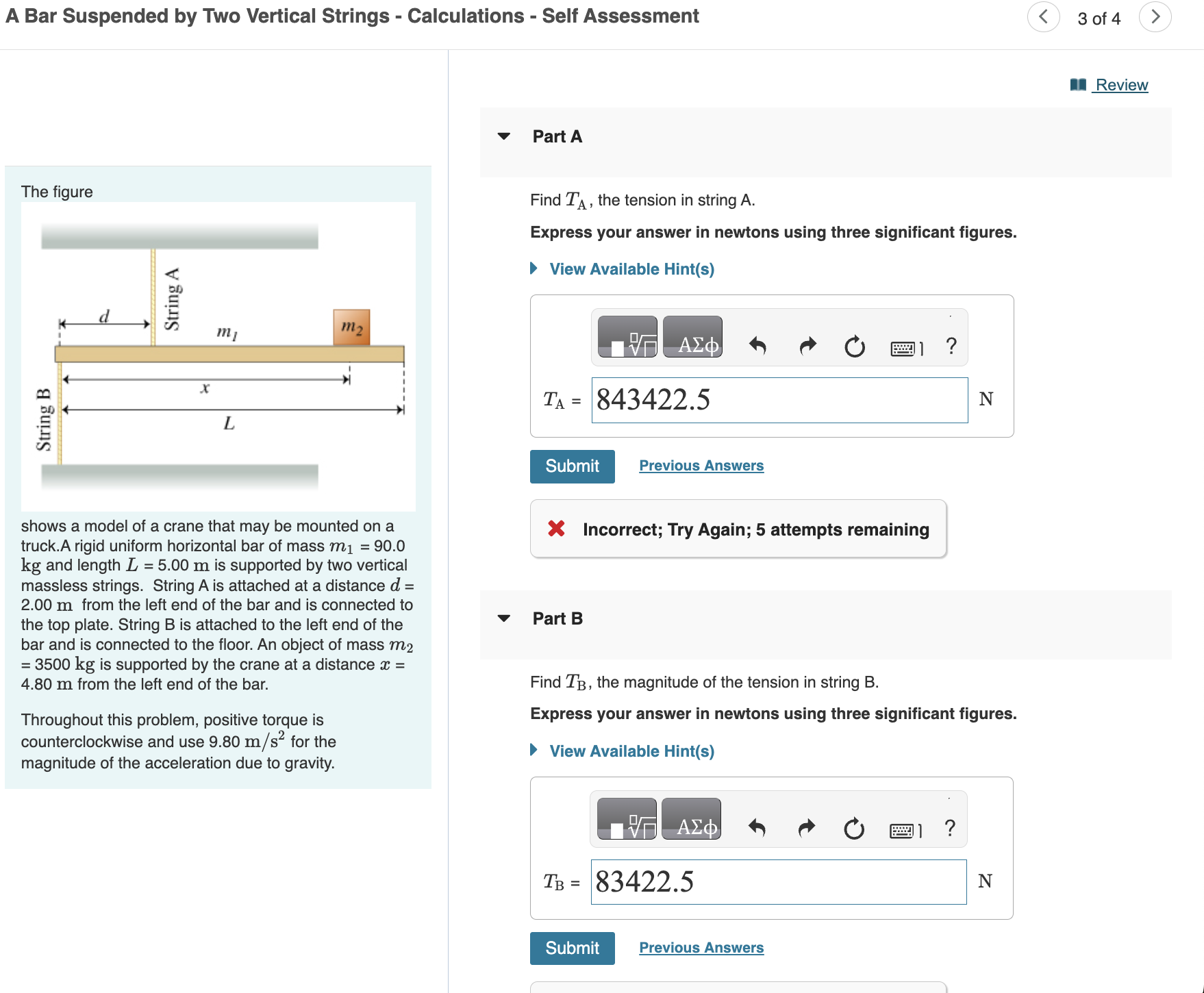This screenshot has height=993, width=1204.
Task: Expand View Available Hints for Part B
Action: point(630,751)
